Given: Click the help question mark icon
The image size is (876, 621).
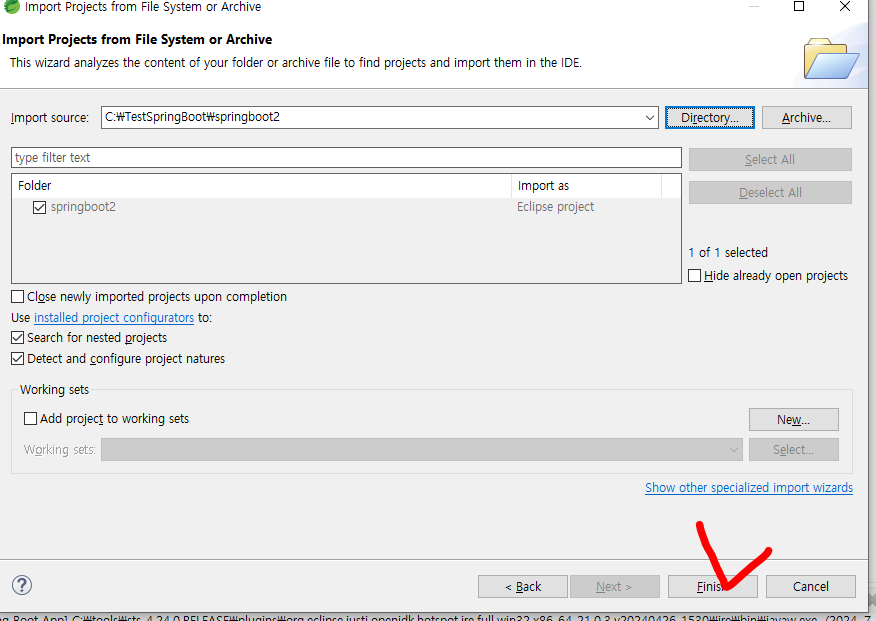Looking at the screenshot, I should pyautogui.click(x=22, y=585).
